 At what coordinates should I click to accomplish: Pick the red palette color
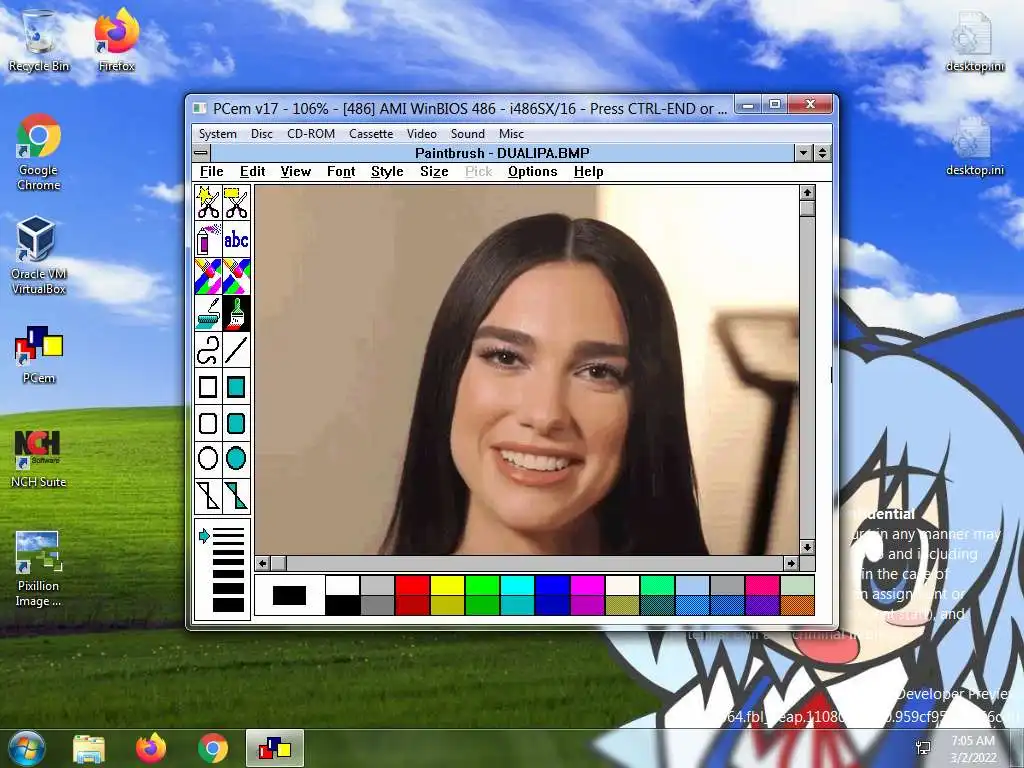[412, 584]
